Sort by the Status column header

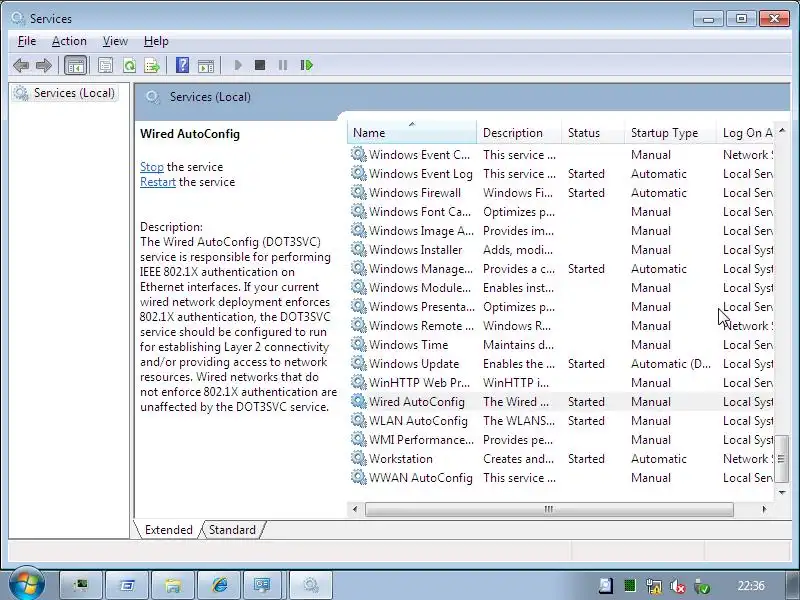tap(593, 133)
